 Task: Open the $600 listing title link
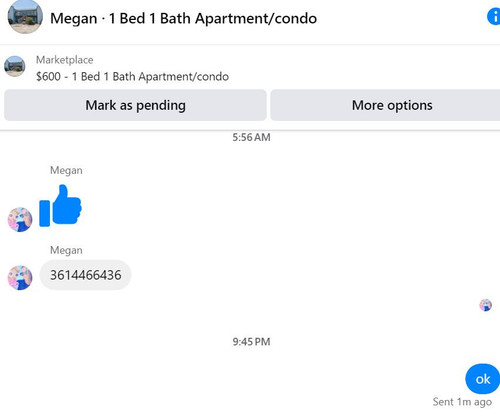pos(132,77)
